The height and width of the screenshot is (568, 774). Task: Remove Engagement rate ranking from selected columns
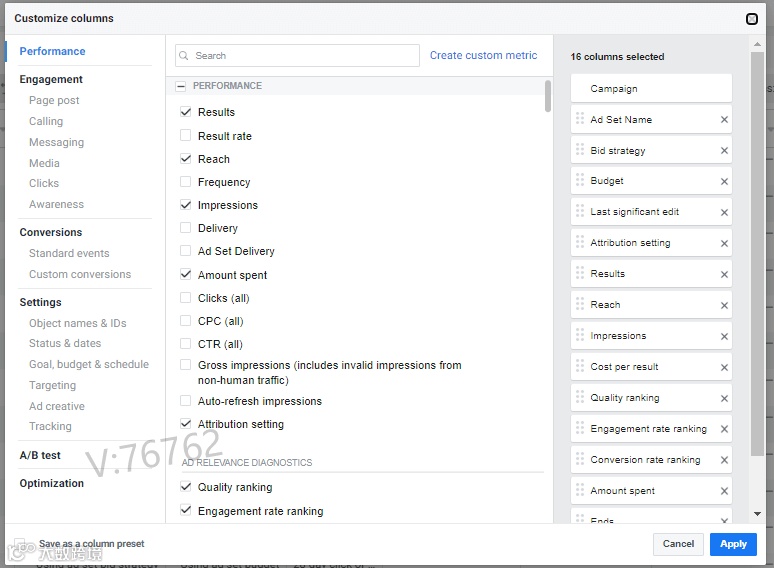point(724,429)
